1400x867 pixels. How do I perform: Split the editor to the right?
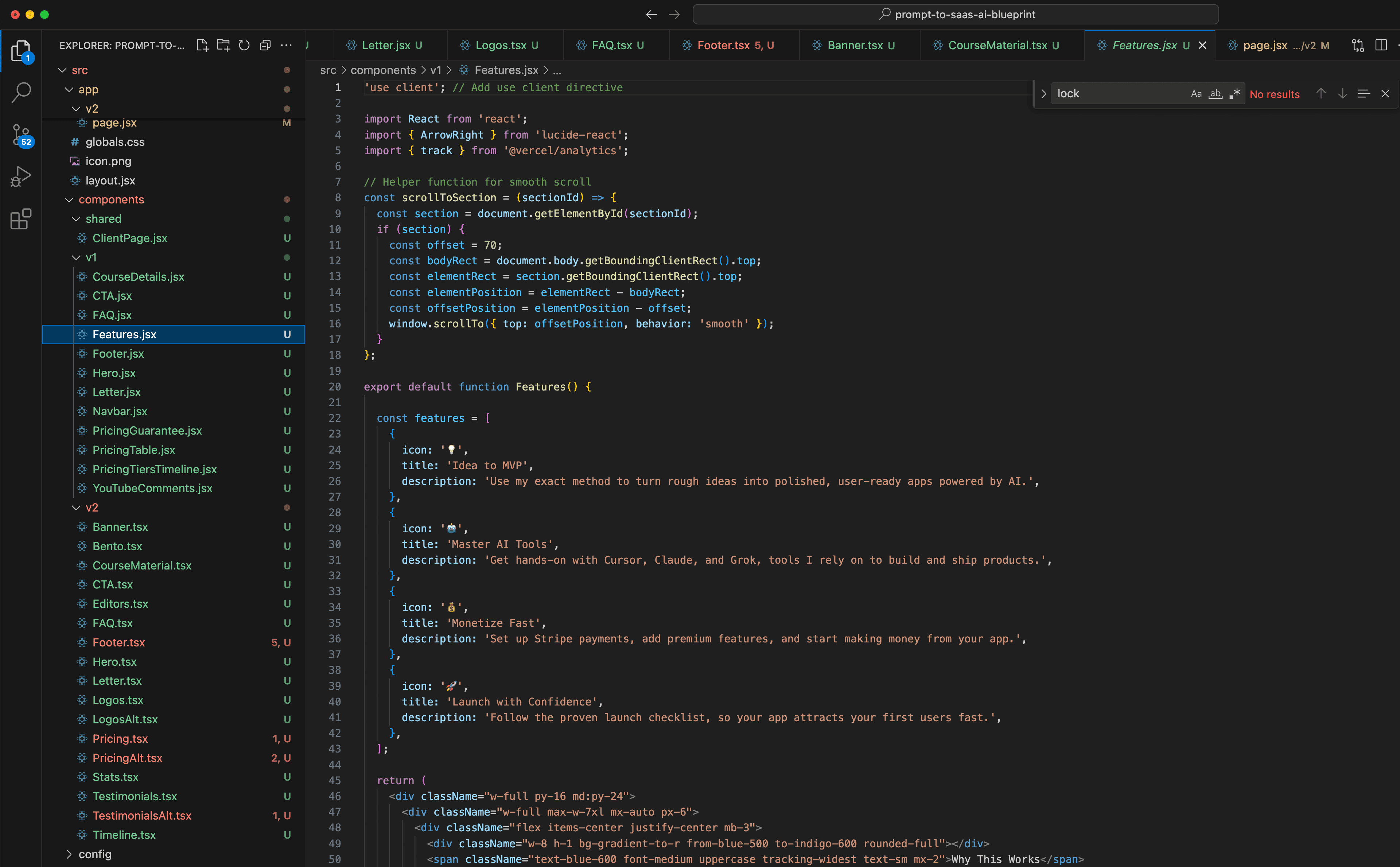(1381, 45)
